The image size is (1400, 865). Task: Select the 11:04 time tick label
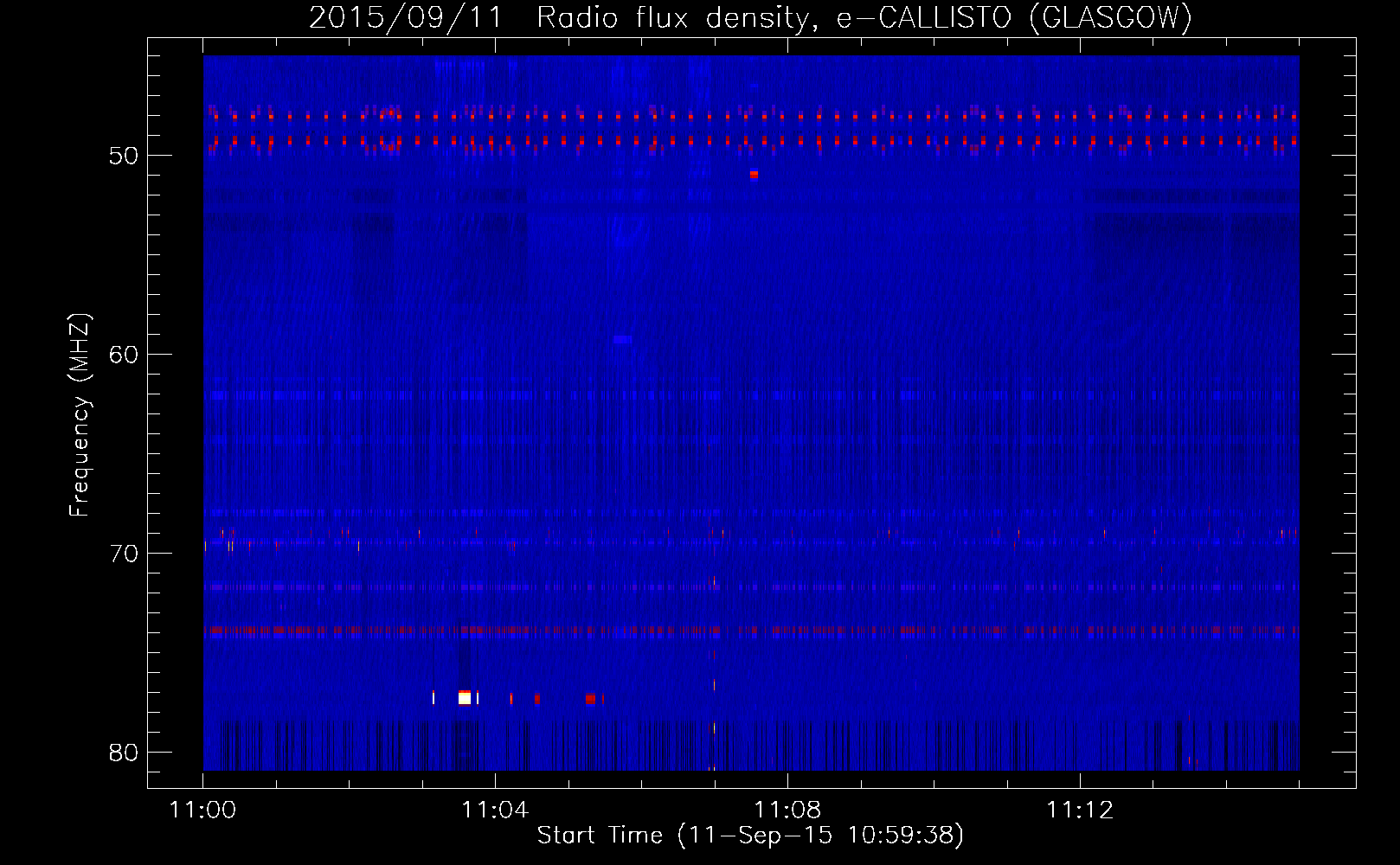(495, 811)
